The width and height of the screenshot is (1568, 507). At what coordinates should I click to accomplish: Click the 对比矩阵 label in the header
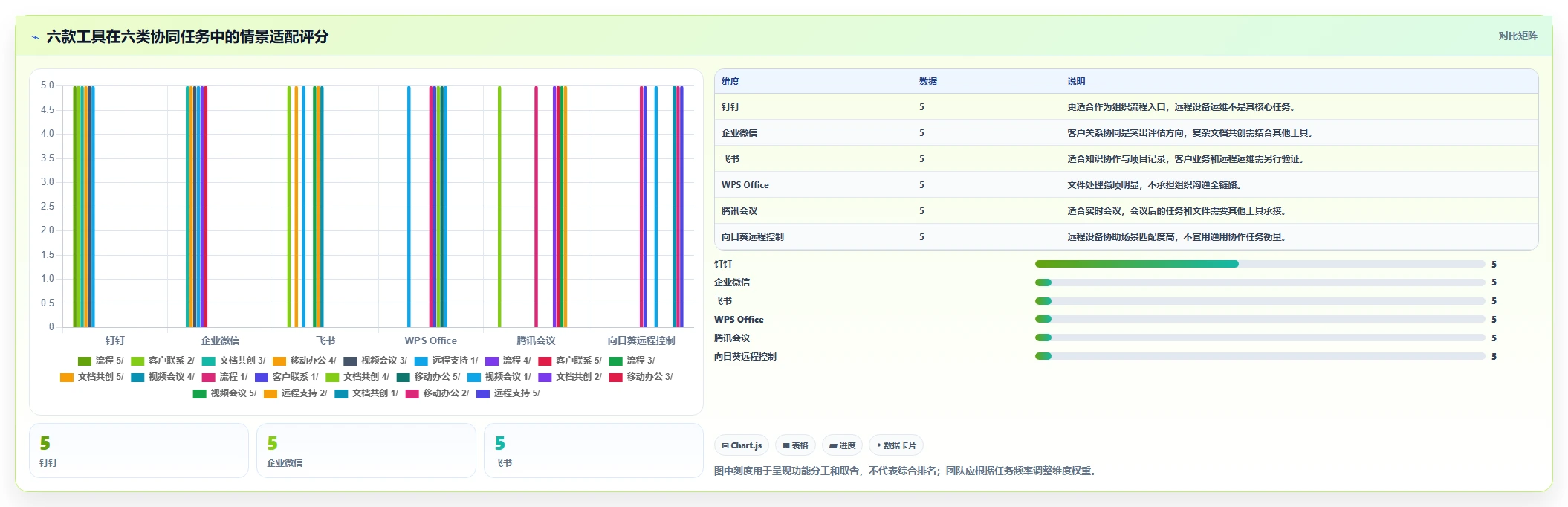(x=1517, y=36)
